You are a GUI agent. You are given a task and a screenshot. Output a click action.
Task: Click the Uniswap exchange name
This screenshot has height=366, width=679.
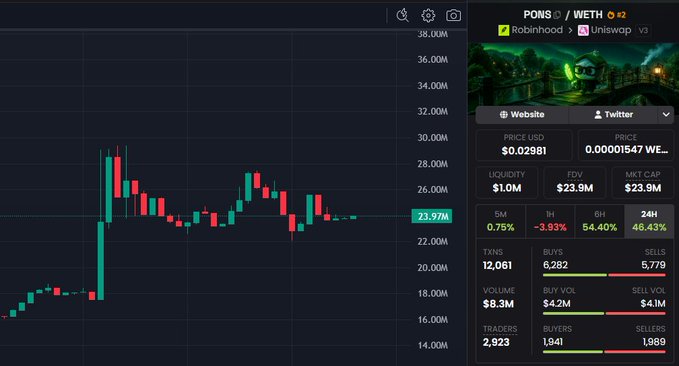(611, 30)
